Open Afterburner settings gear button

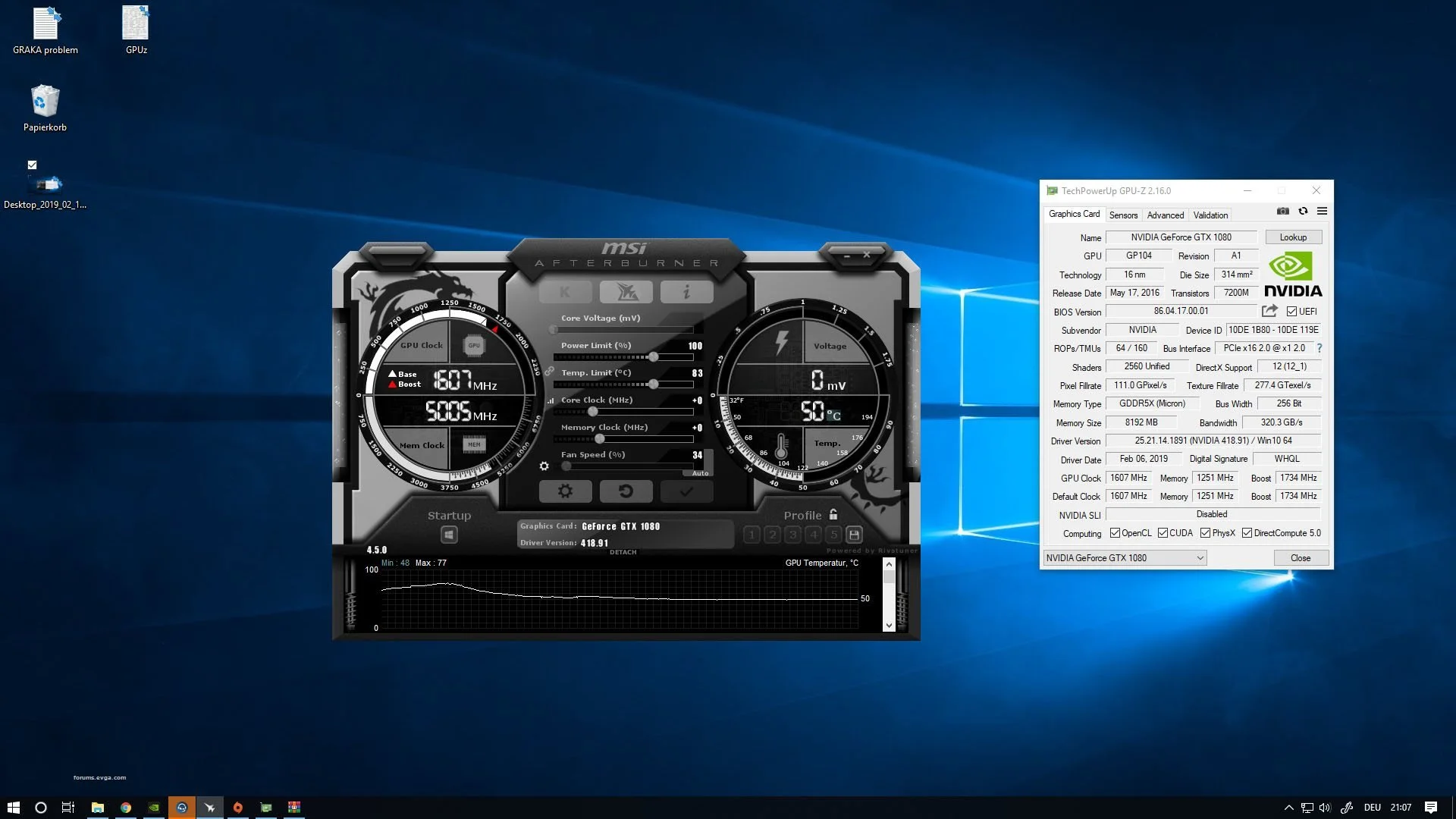[565, 491]
